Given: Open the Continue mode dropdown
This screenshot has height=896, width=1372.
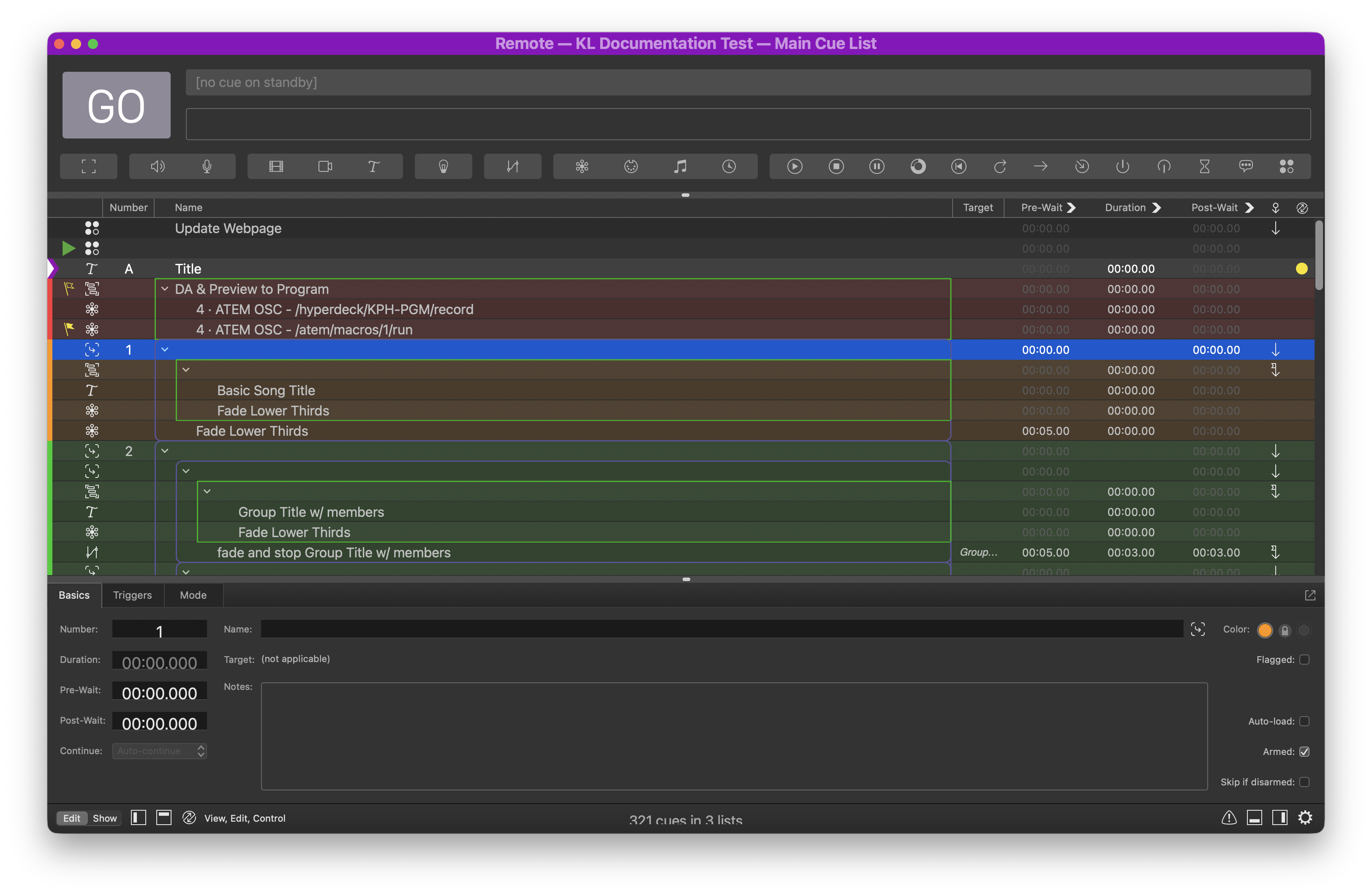Looking at the screenshot, I should tap(160, 751).
